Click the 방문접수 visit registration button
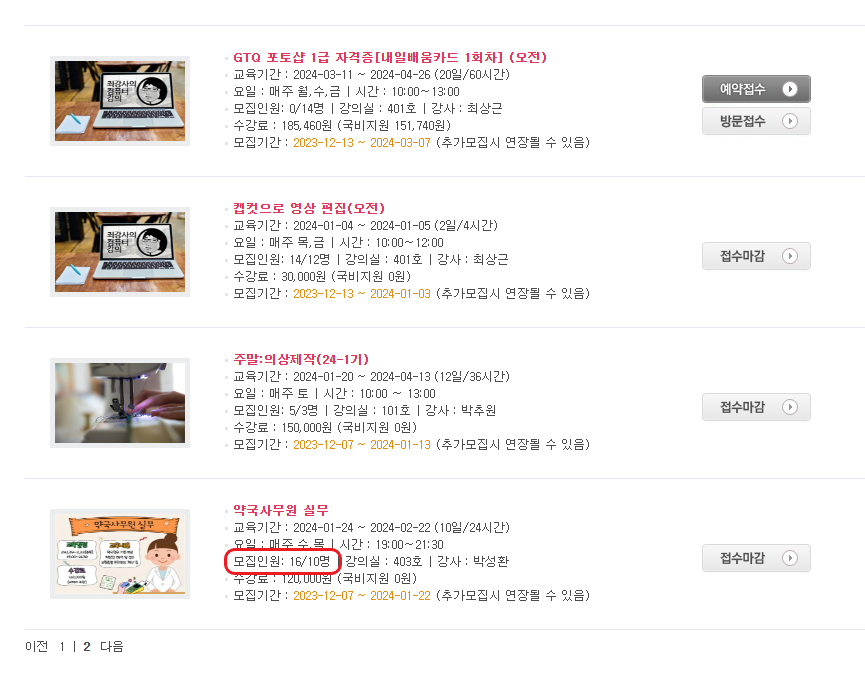The image size is (865, 688). point(756,121)
